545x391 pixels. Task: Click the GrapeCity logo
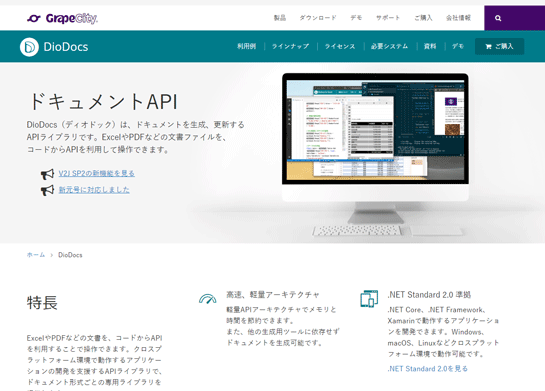point(63,18)
